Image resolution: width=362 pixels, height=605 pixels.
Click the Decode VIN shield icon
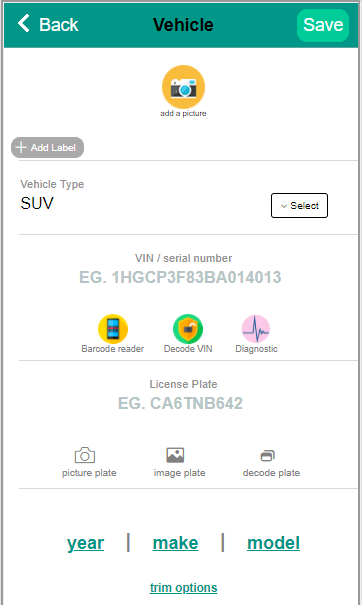coord(188,329)
